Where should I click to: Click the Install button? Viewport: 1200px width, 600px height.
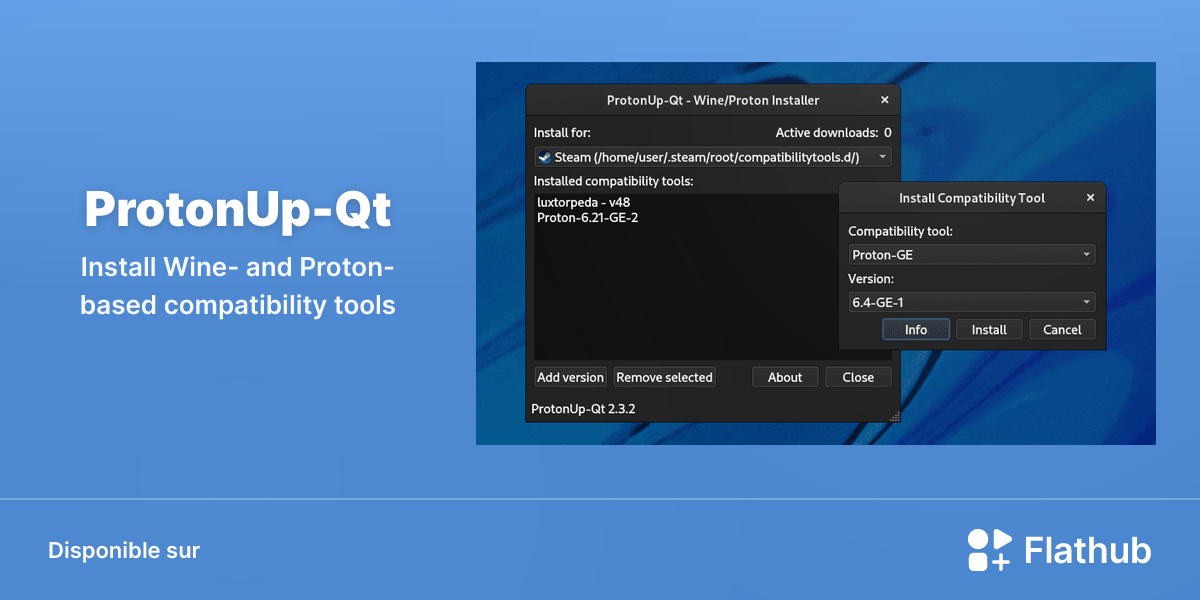989,329
